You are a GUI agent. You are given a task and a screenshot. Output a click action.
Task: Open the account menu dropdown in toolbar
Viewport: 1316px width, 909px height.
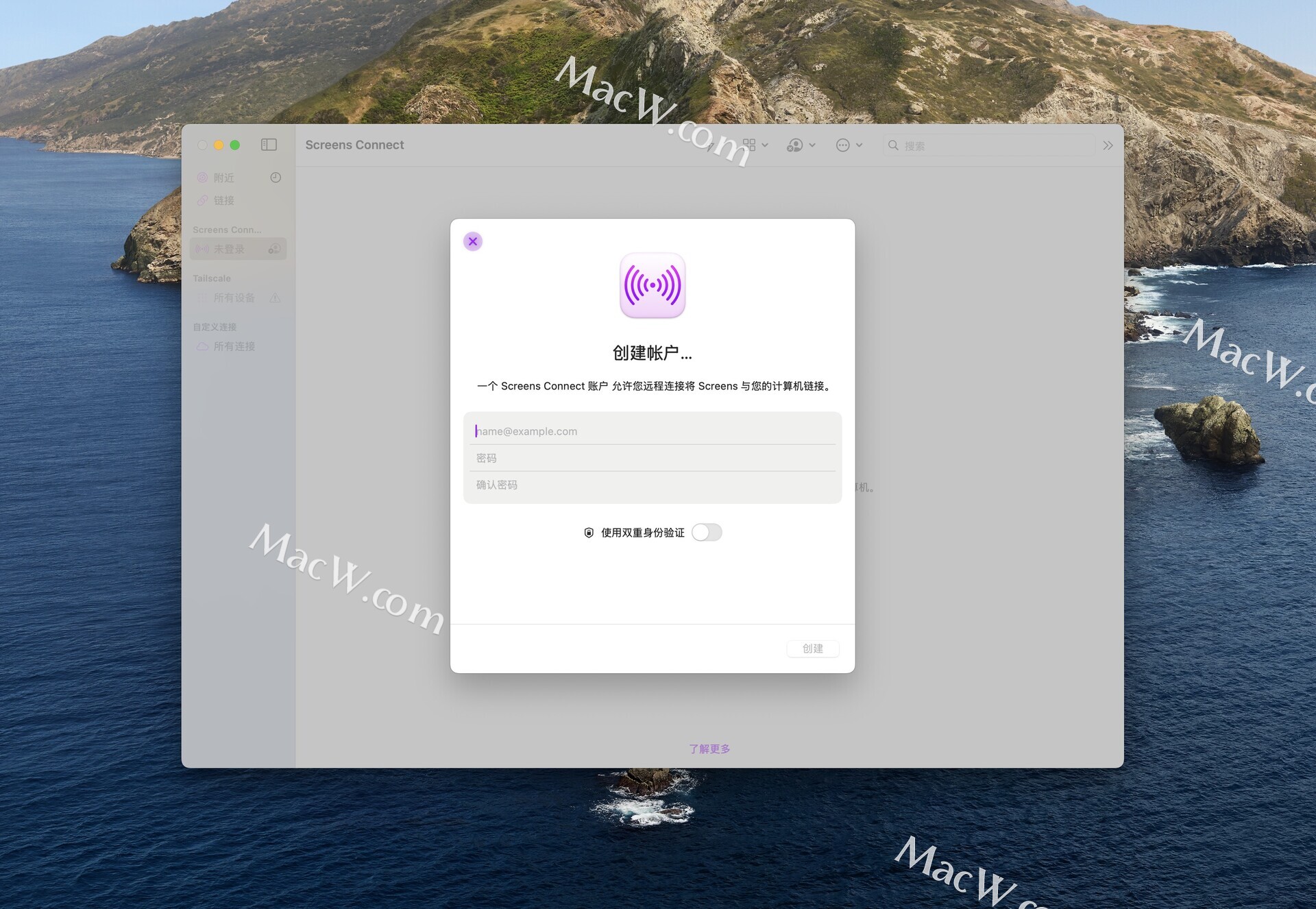click(x=801, y=145)
